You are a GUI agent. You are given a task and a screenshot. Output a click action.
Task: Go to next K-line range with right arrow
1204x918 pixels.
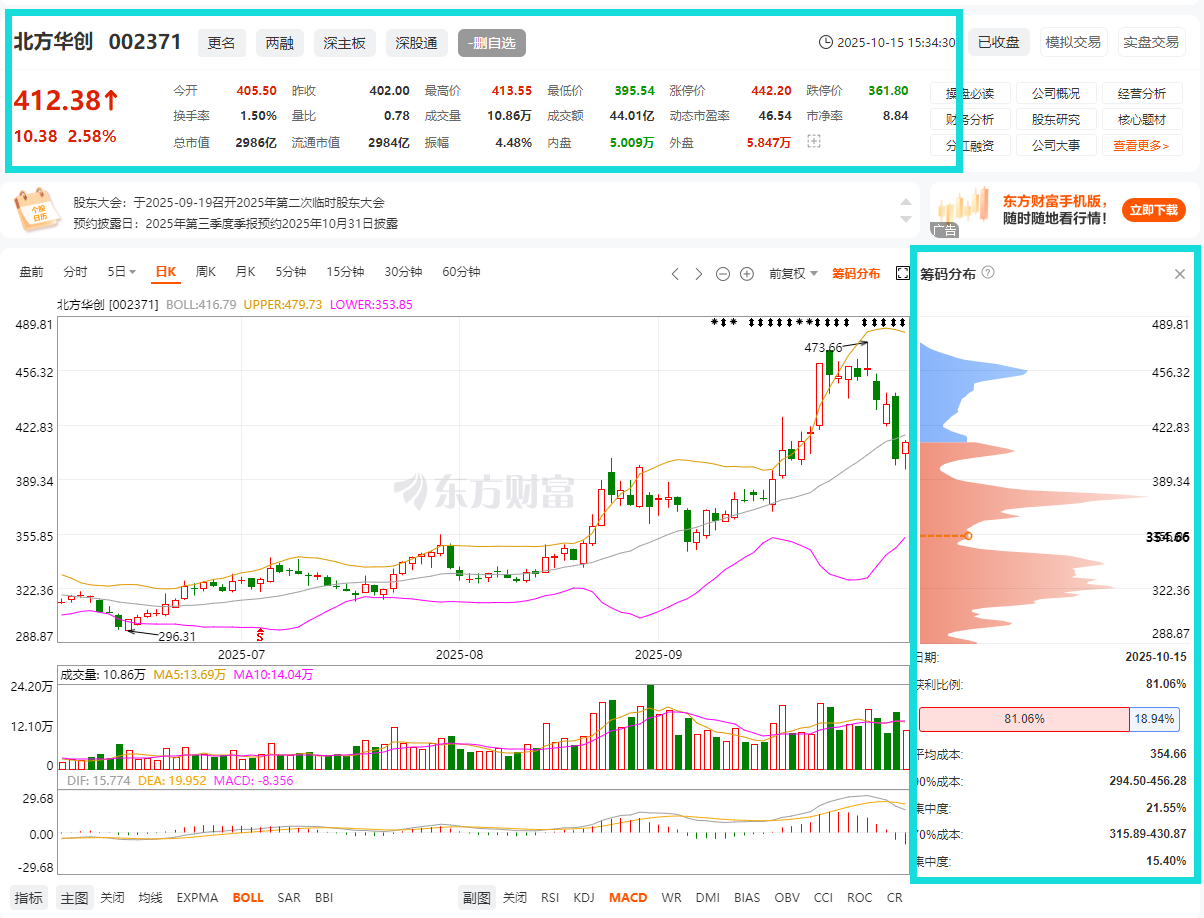coord(699,273)
